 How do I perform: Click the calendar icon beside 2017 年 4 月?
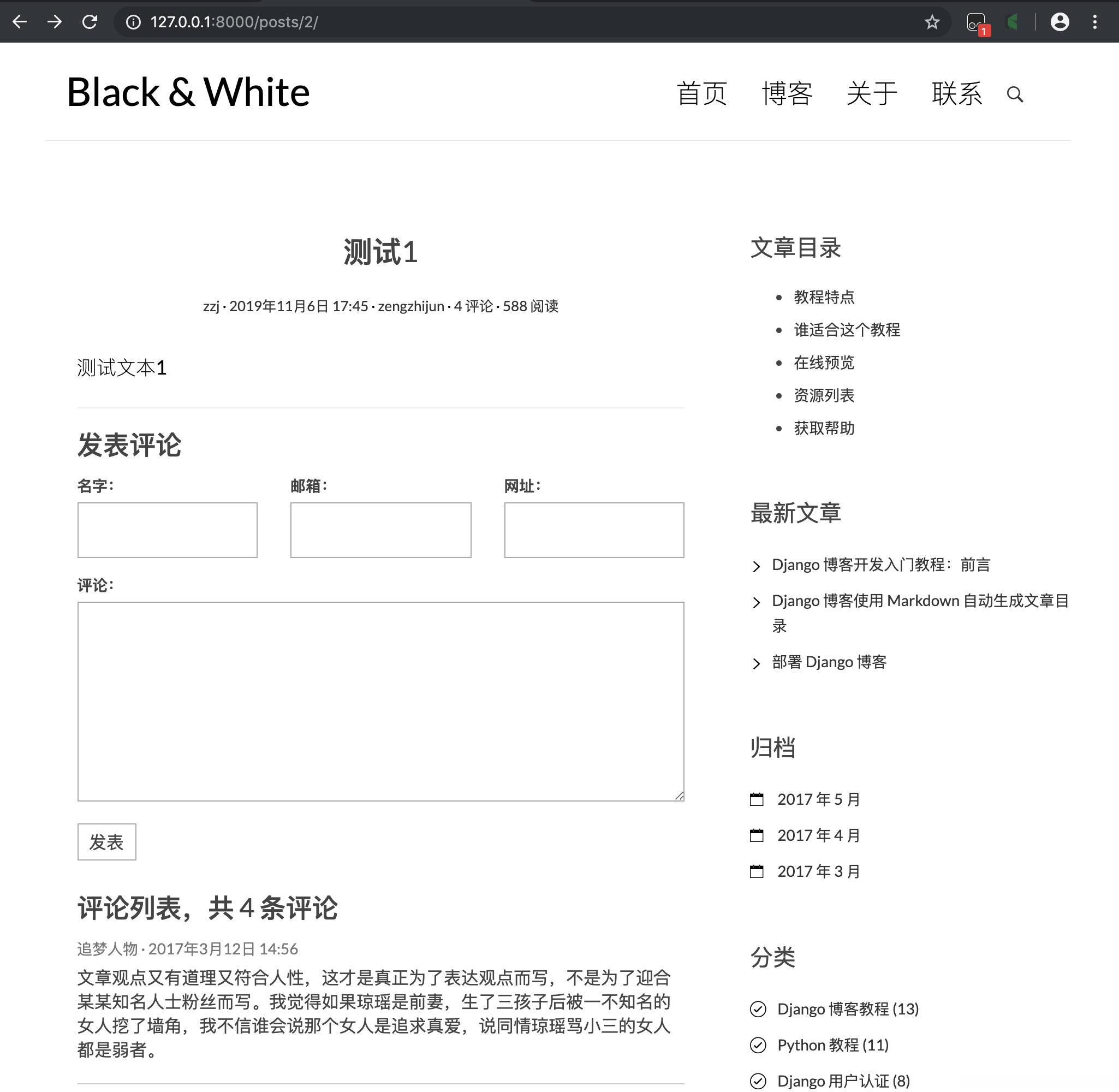pos(757,835)
